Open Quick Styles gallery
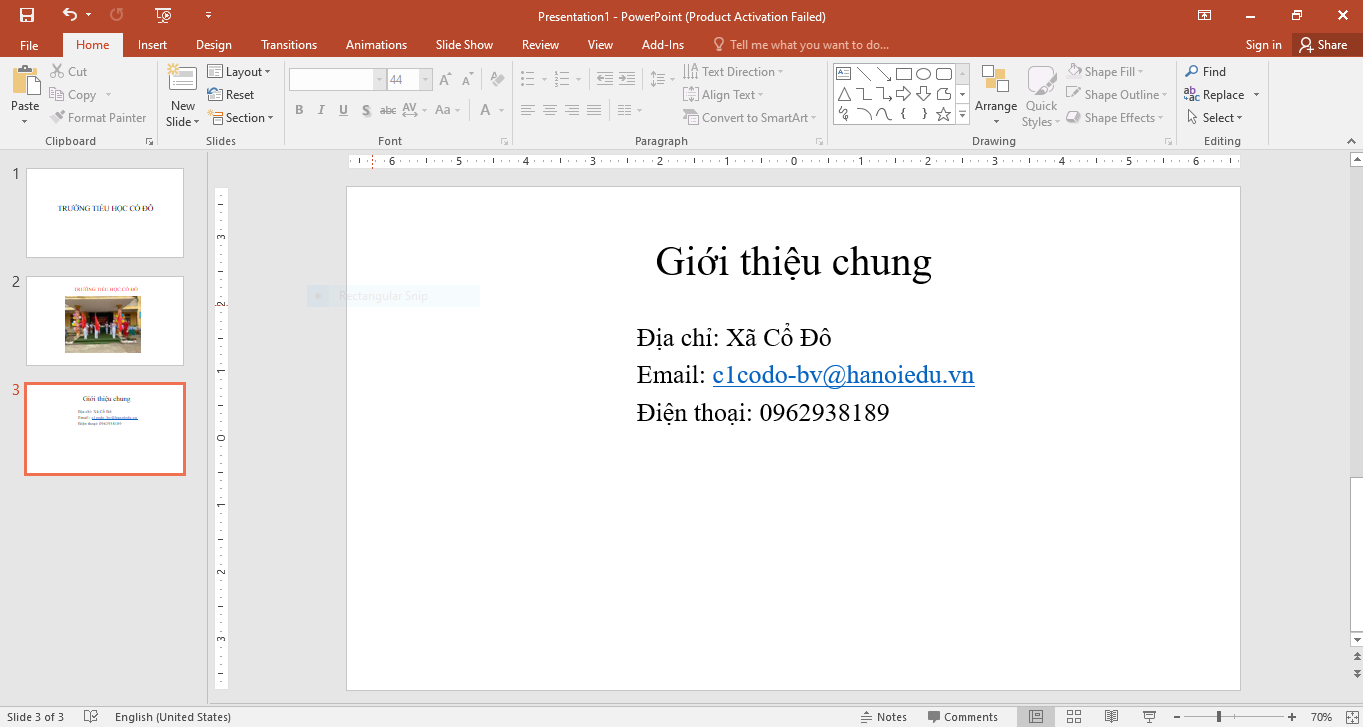Viewport: 1363px width, 727px height. coord(1040,94)
